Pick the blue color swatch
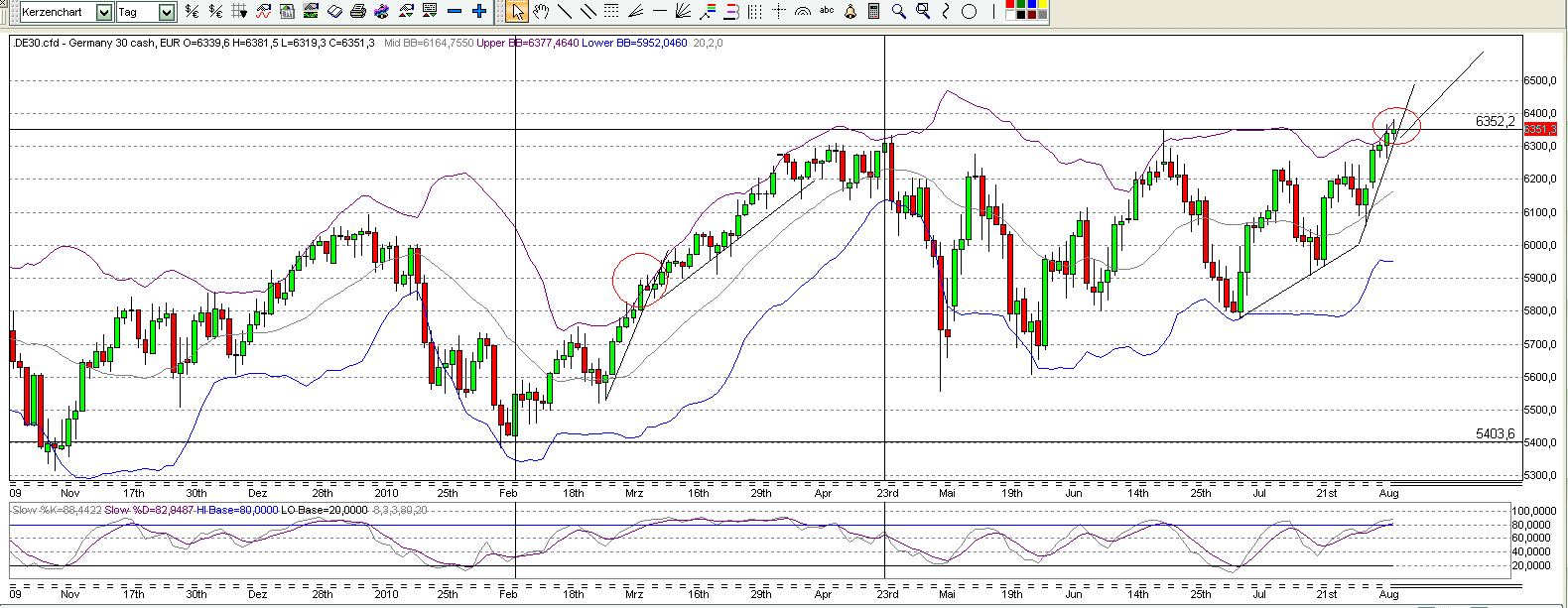1568x608 pixels. click(1032, 4)
